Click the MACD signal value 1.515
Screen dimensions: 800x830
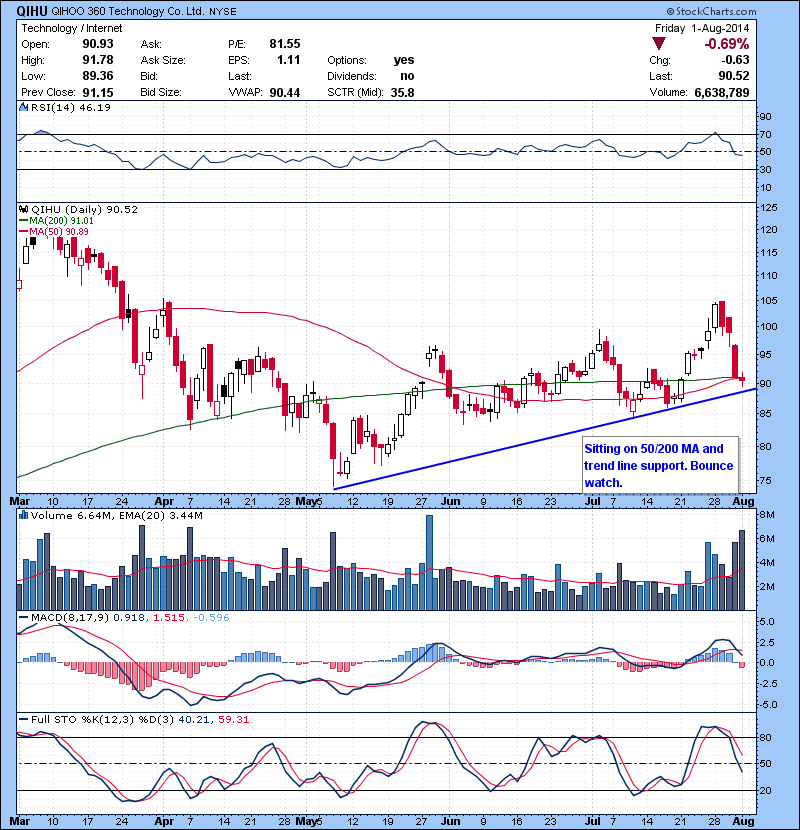click(x=168, y=618)
